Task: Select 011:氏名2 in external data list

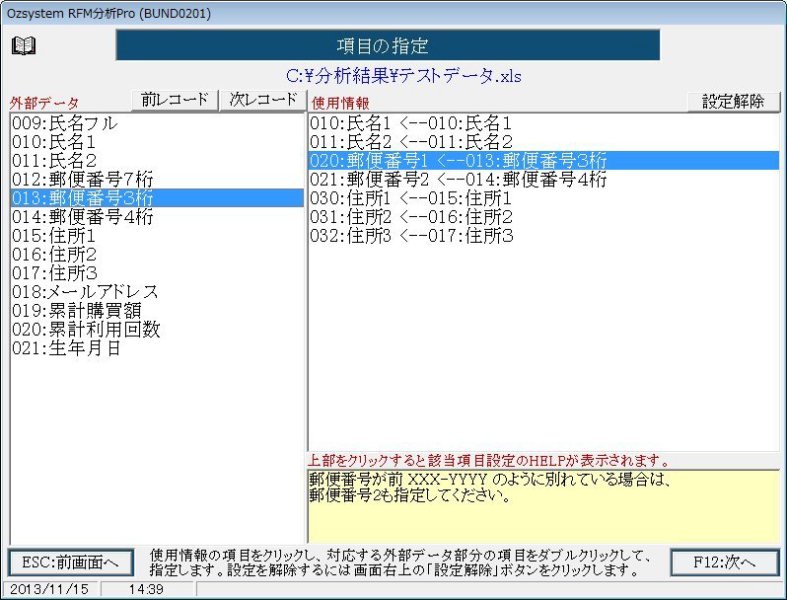Action: pos(157,161)
